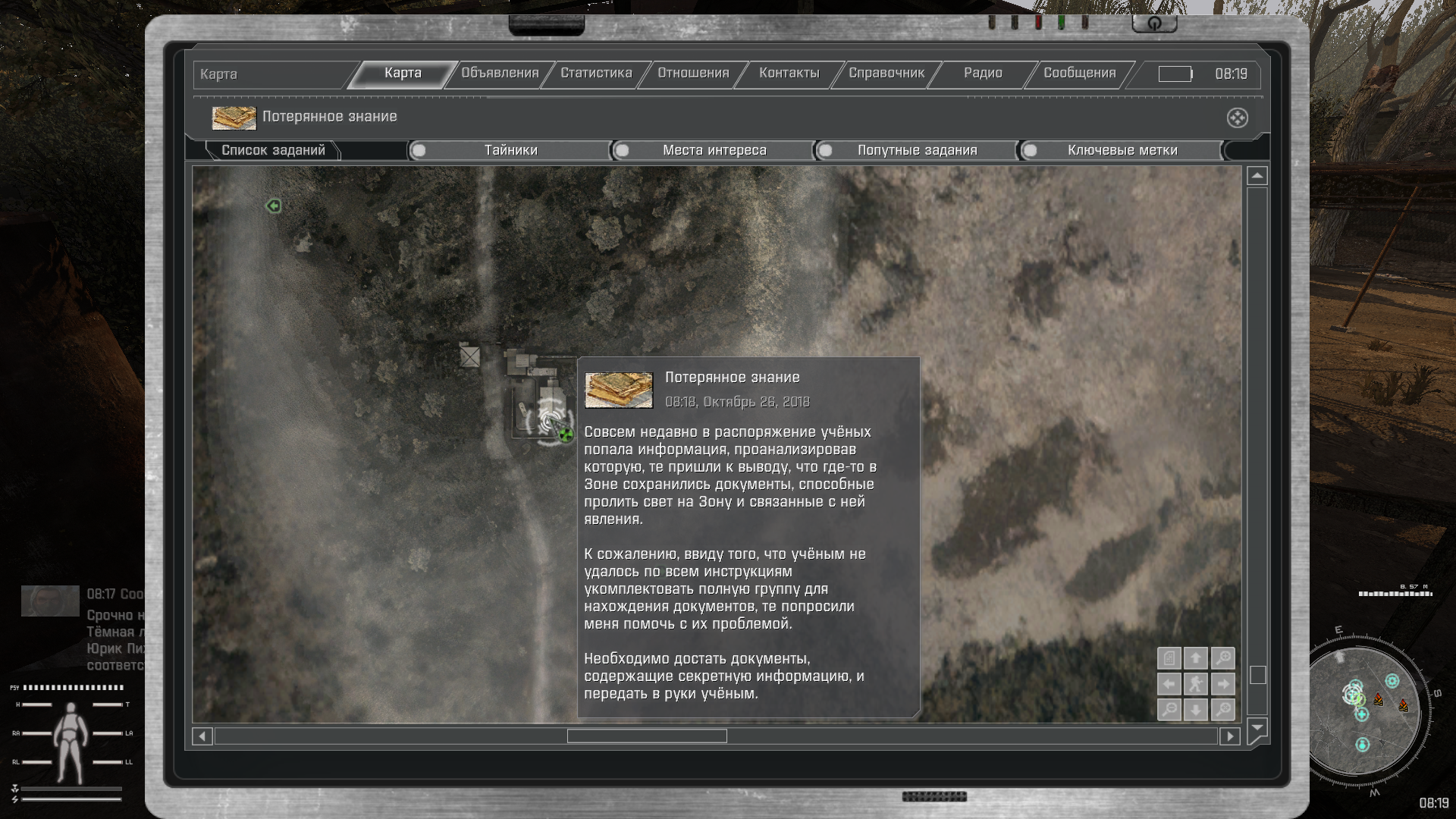Toggle the Ключевые метки map filter

(x=1121, y=150)
